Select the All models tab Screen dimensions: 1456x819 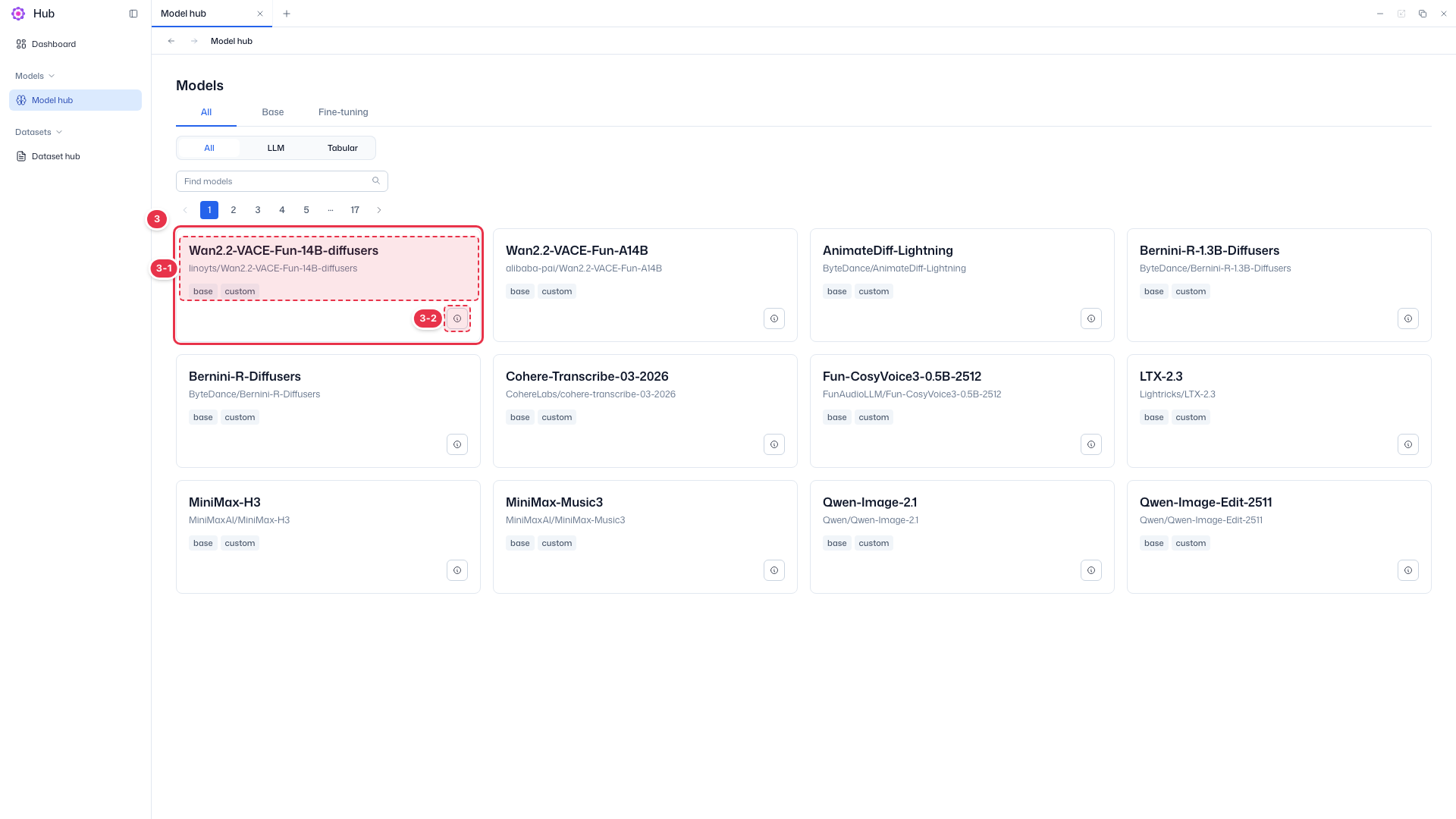point(206,112)
